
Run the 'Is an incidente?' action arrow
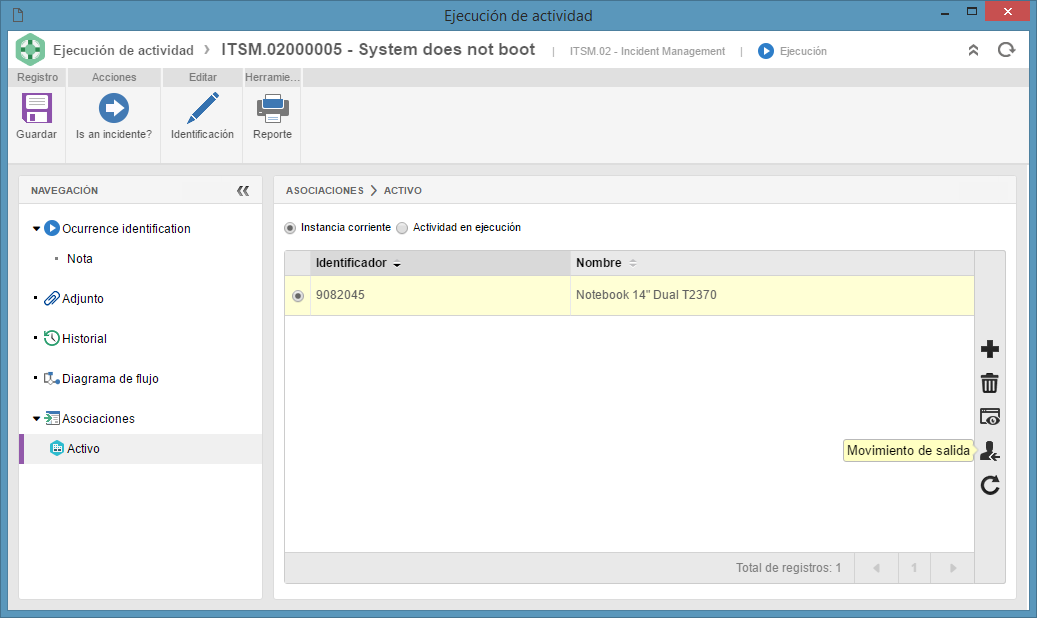click(114, 108)
